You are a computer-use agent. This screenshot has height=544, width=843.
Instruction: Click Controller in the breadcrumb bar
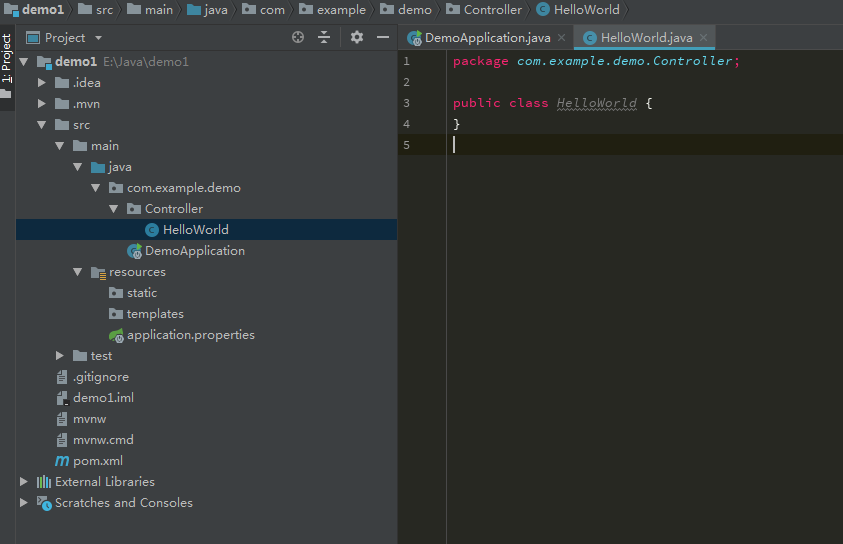coord(492,10)
